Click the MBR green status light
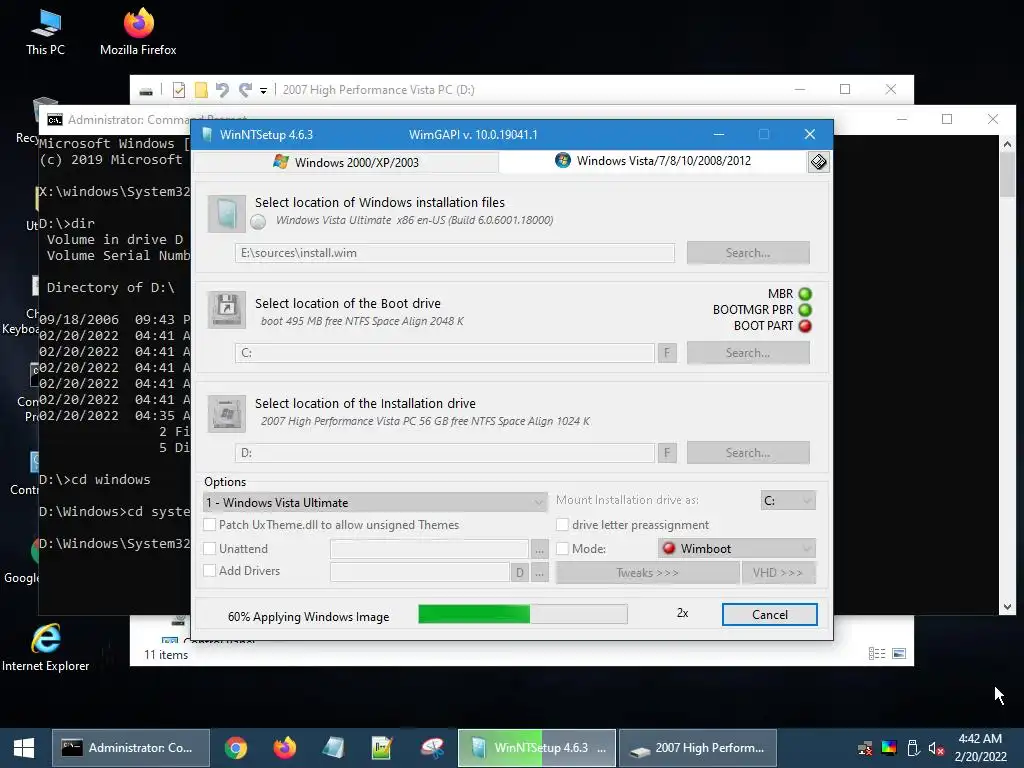The width and height of the screenshot is (1024, 768). click(x=805, y=294)
